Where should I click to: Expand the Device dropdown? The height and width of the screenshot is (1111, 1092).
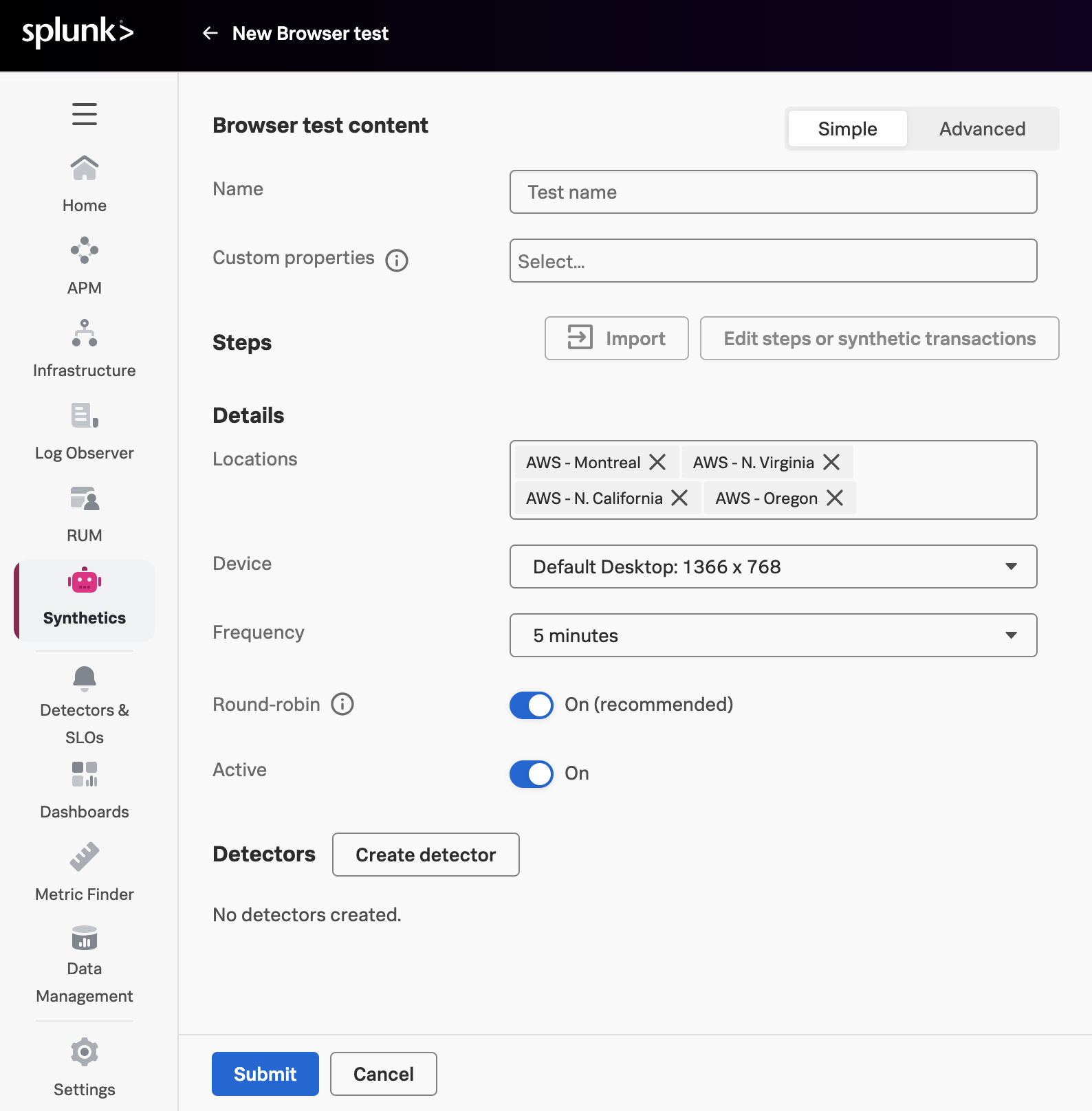click(773, 566)
